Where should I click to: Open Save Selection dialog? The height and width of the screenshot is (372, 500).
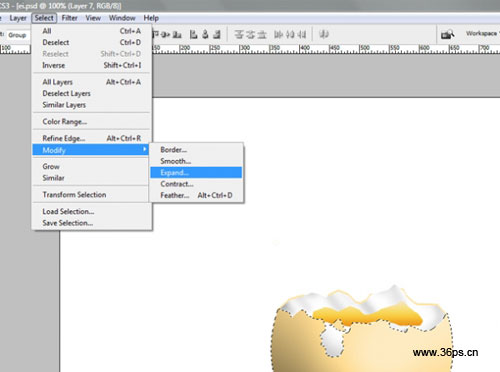pyautogui.click(x=91, y=223)
